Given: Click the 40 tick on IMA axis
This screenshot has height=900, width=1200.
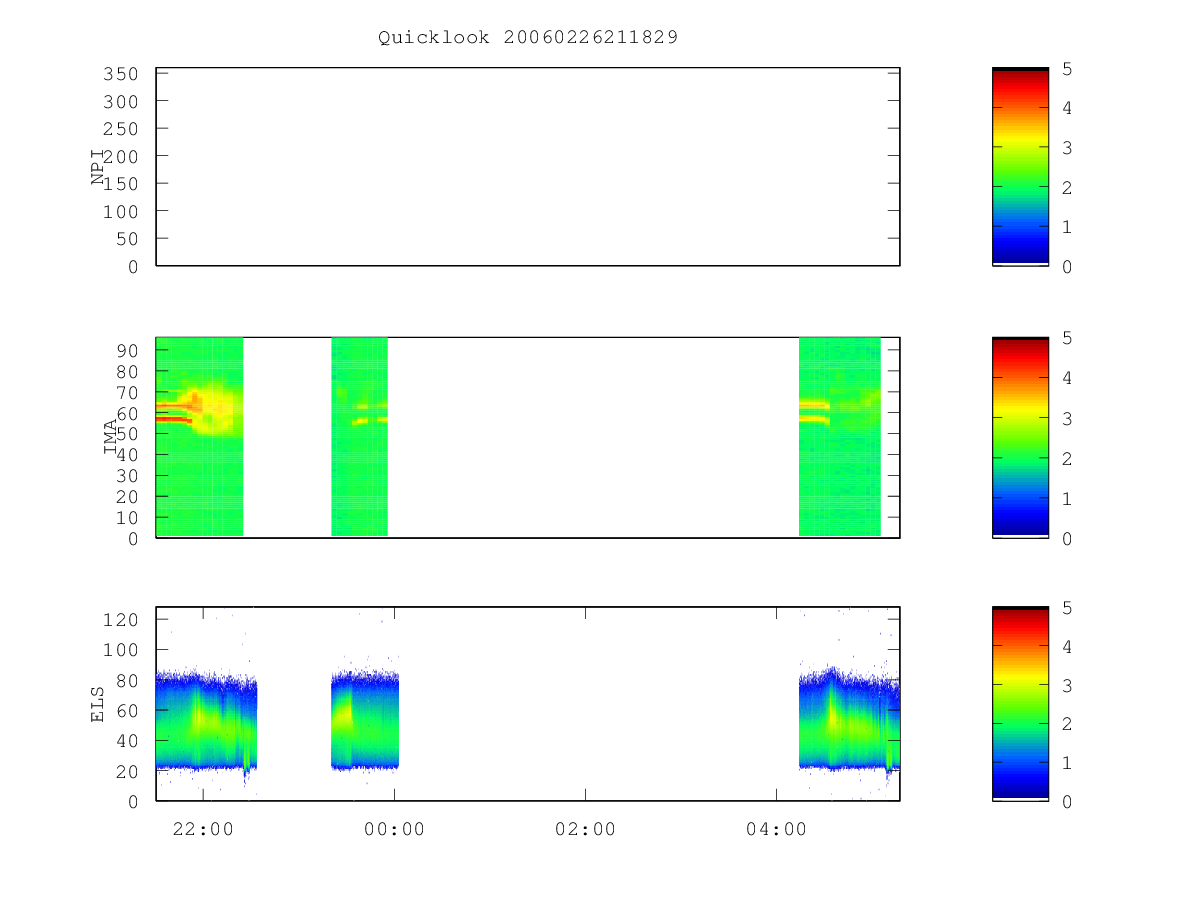Looking at the screenshot, I should click(x=126, y=455).
